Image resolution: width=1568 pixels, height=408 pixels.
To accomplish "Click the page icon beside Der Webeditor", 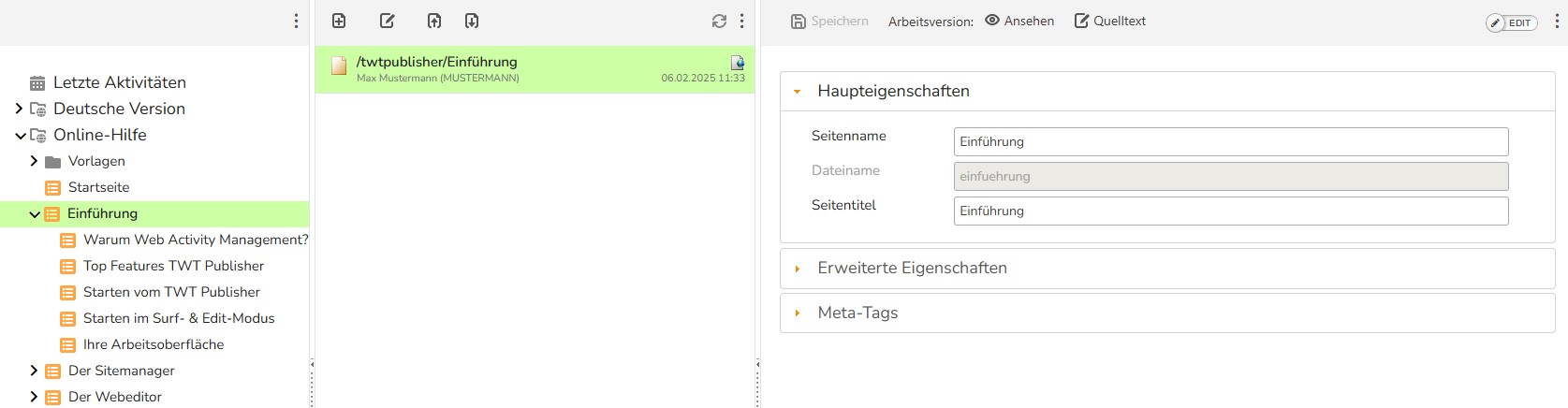I will (52, 398).
